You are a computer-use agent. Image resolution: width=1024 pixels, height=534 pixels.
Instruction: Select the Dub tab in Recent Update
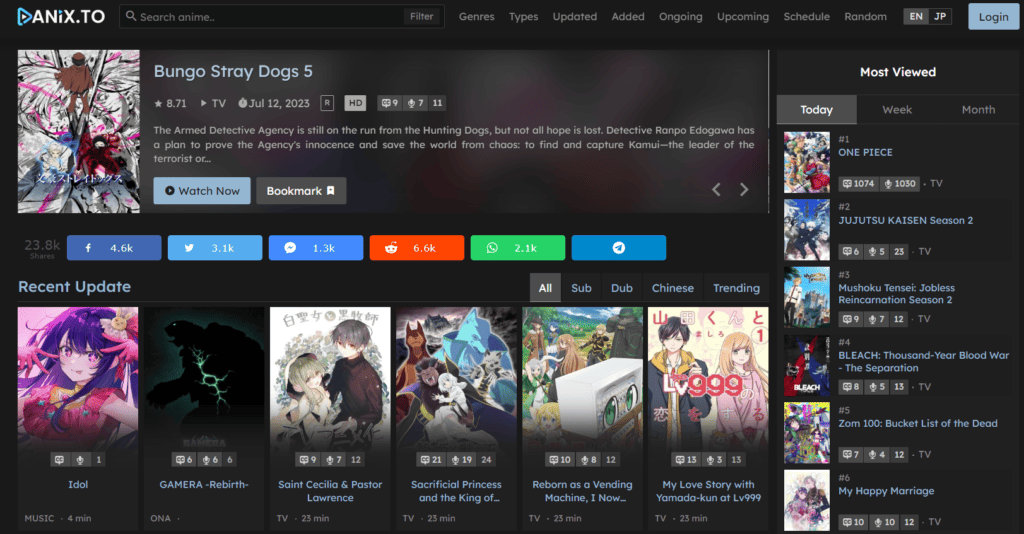(x=621, y=288)
